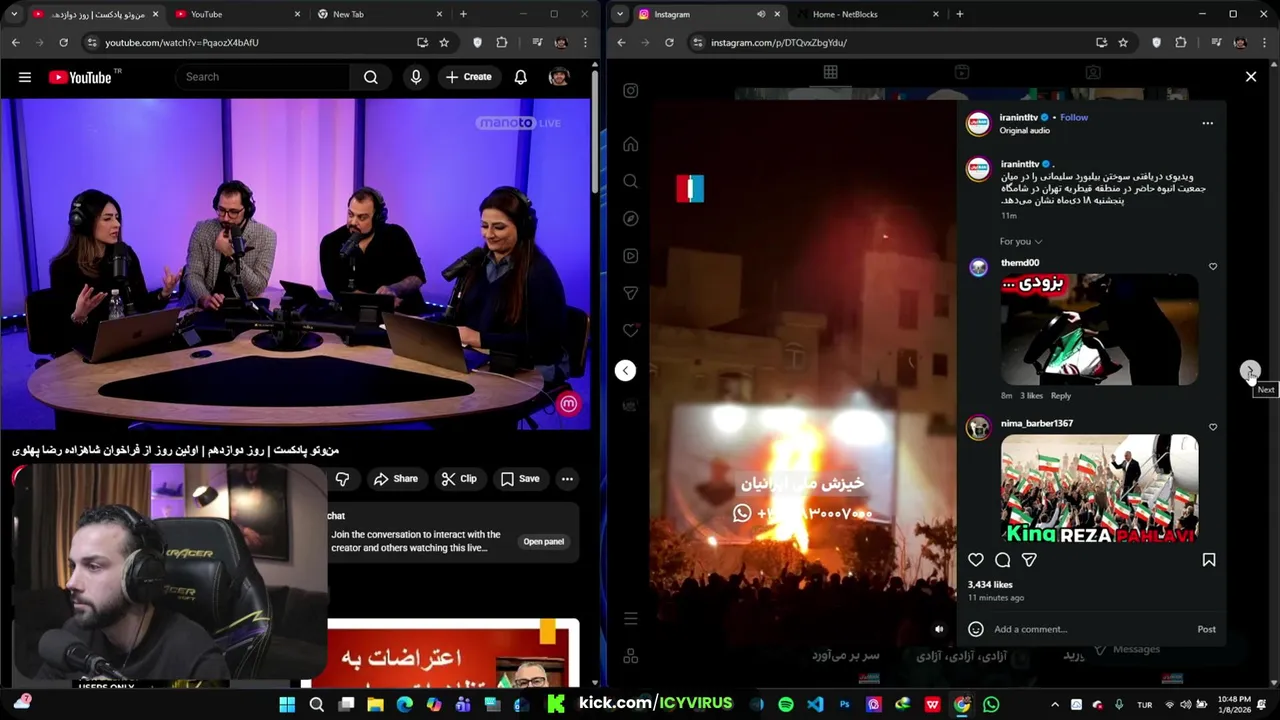Screen dimensions: 1280x720
Task: Like the themd00 comment
Action: point(1213,267)
